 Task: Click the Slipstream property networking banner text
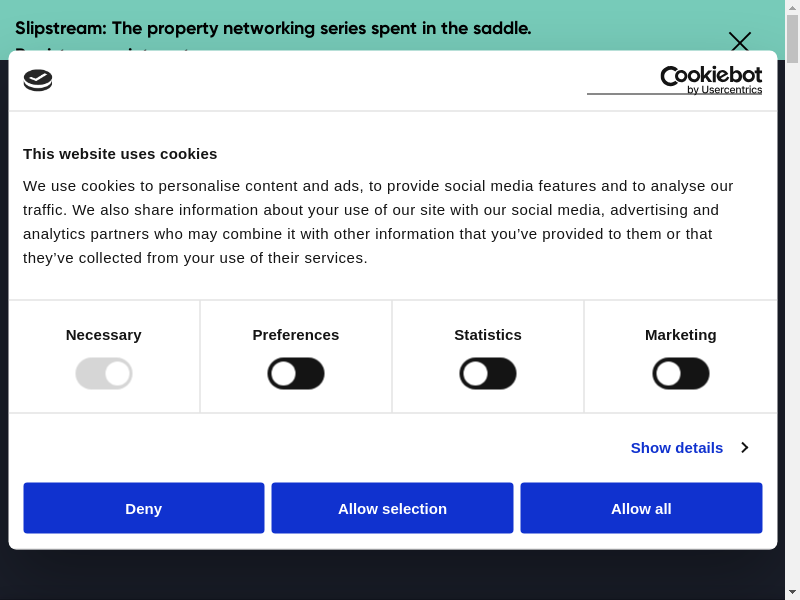273,28
